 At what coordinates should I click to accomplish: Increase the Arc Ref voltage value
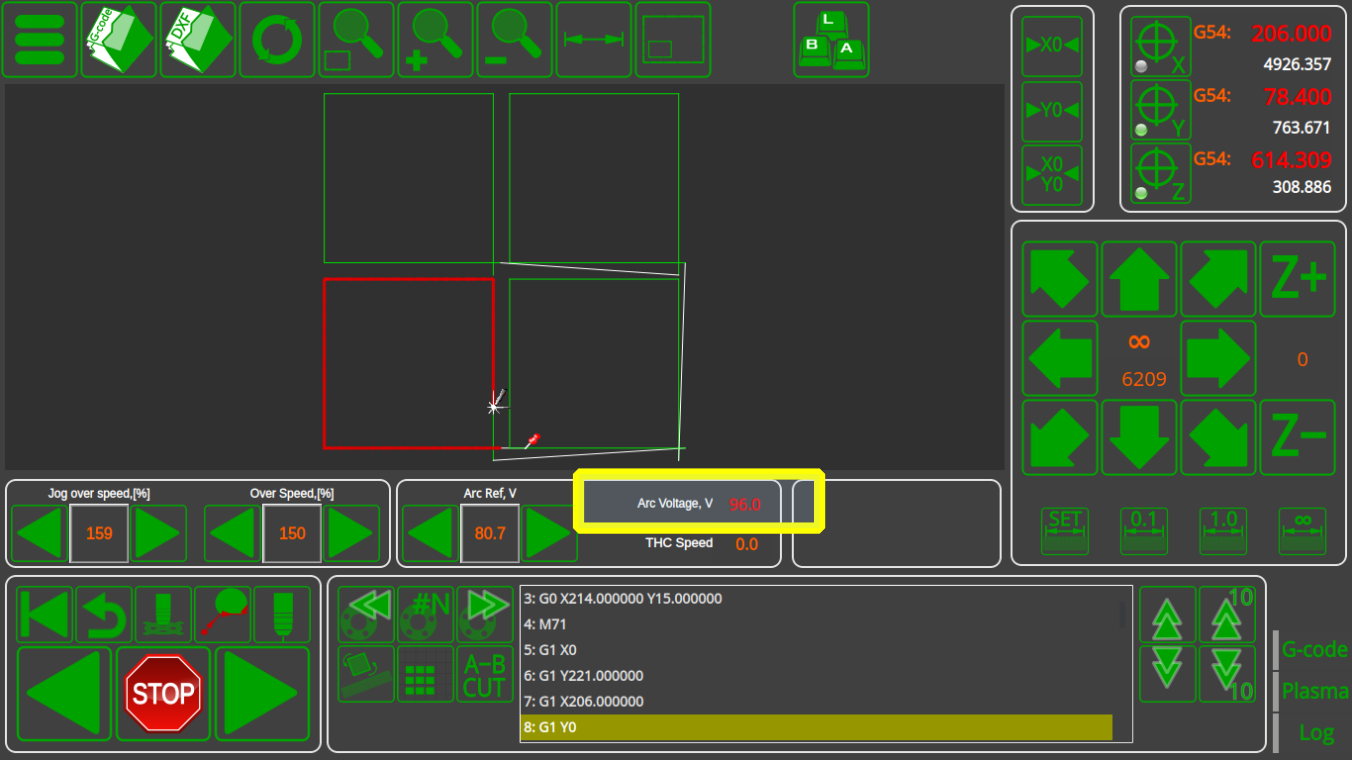[548, 533]
